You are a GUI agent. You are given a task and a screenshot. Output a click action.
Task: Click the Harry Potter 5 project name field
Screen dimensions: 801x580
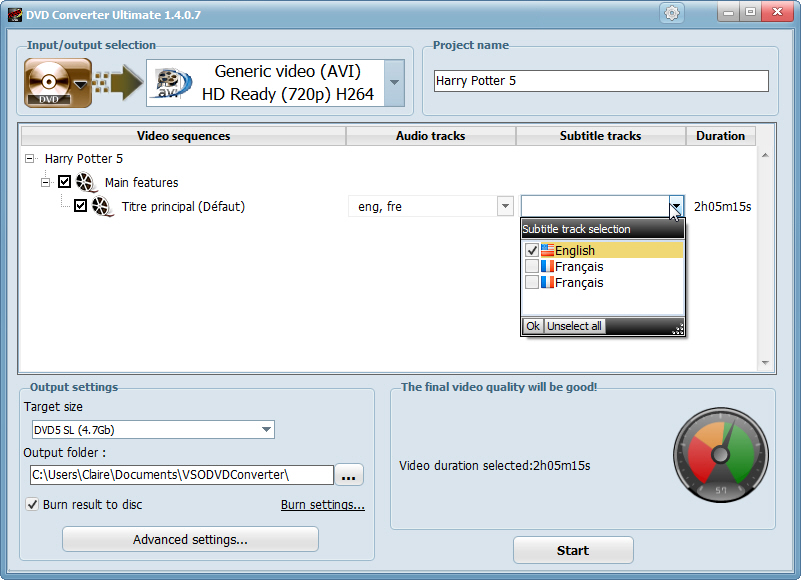click(x=600, y=80)
